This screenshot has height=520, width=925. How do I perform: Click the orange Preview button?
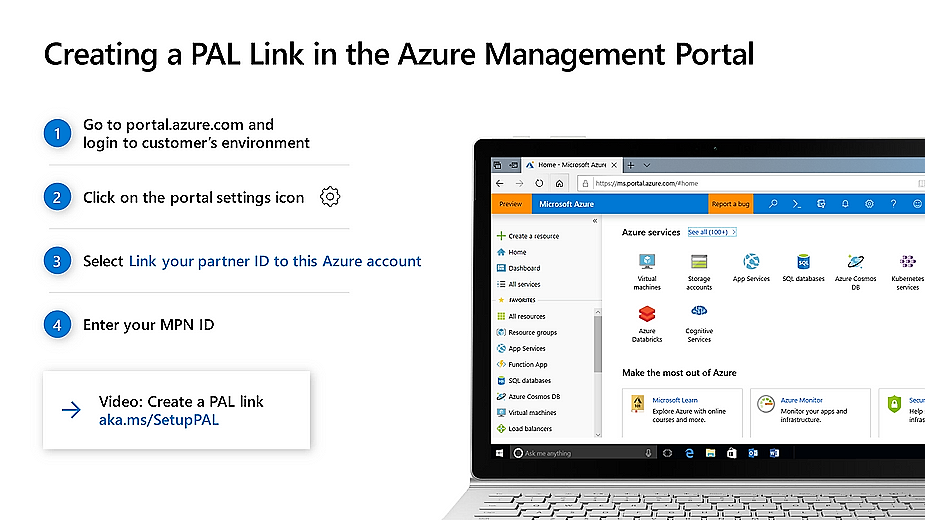pyautogui.click(x=511, y=204)
